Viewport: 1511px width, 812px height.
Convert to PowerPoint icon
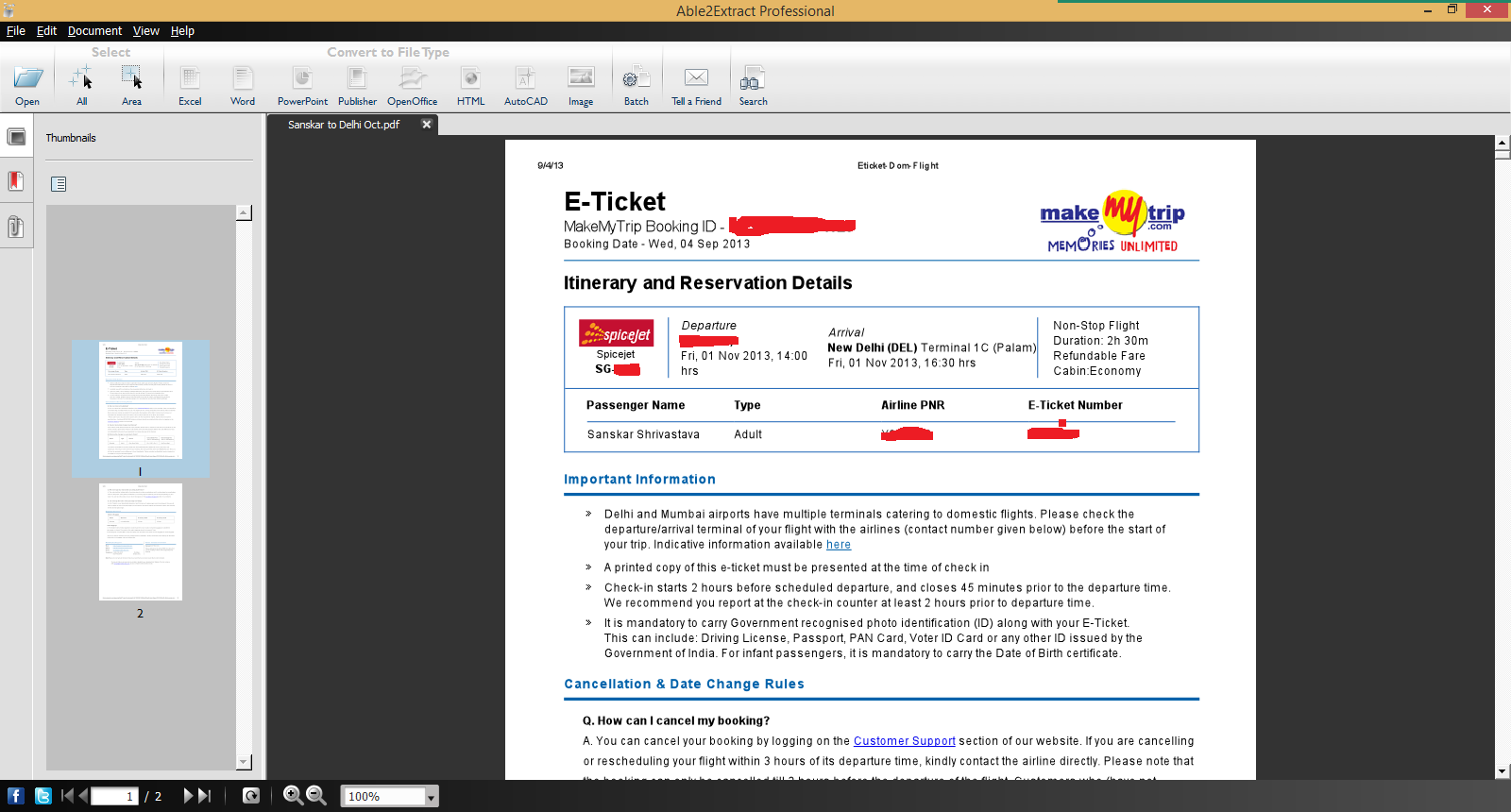tap(302, 78)
